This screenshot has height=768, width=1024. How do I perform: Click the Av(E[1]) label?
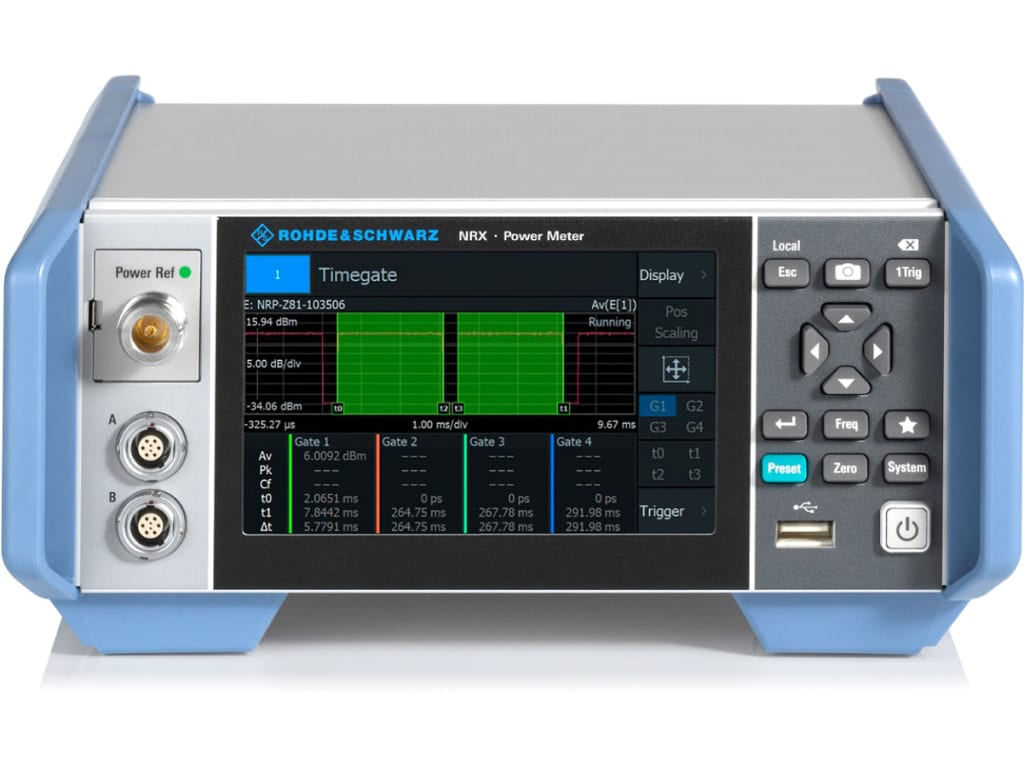613,305
